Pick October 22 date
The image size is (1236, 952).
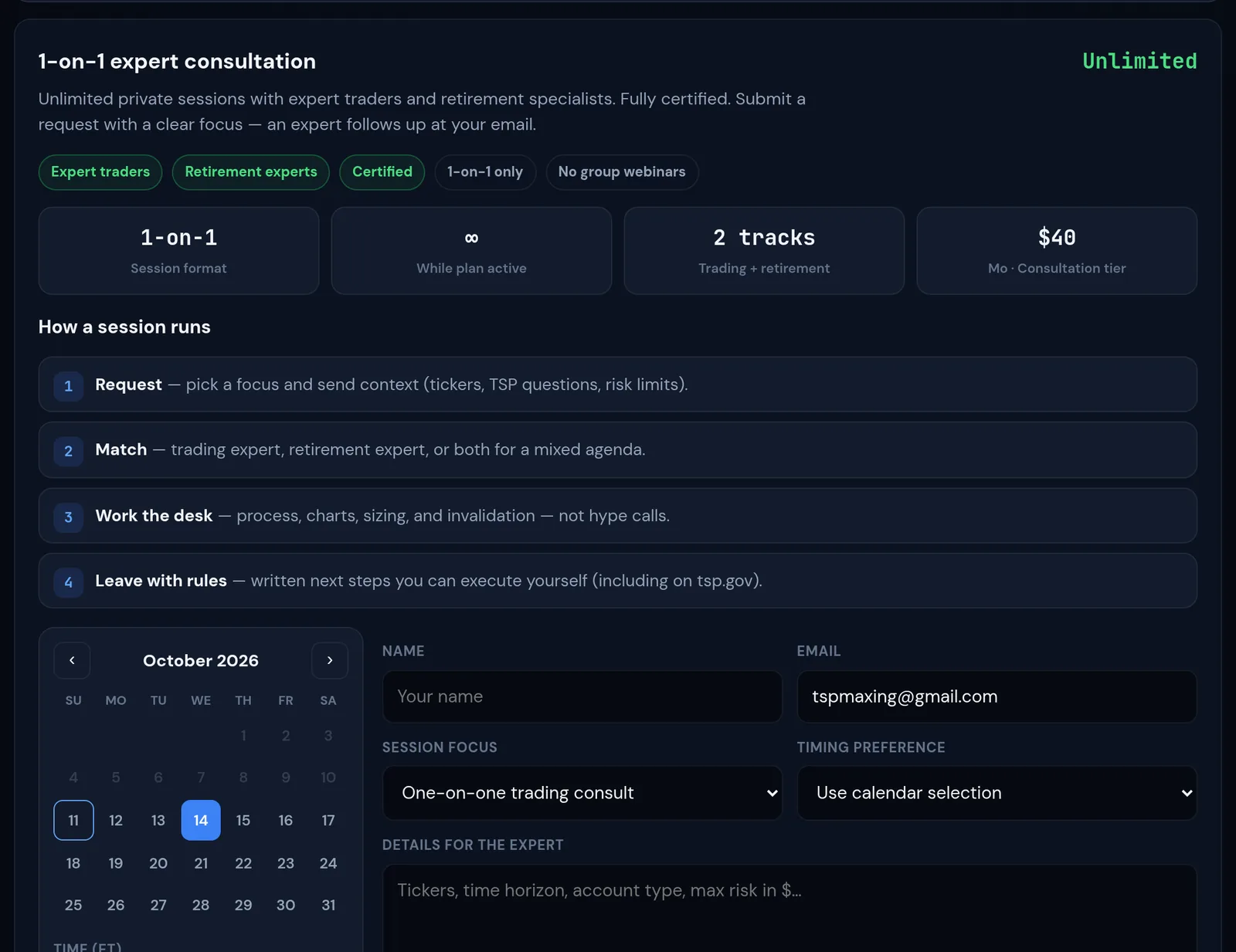(x=243, y=863)
